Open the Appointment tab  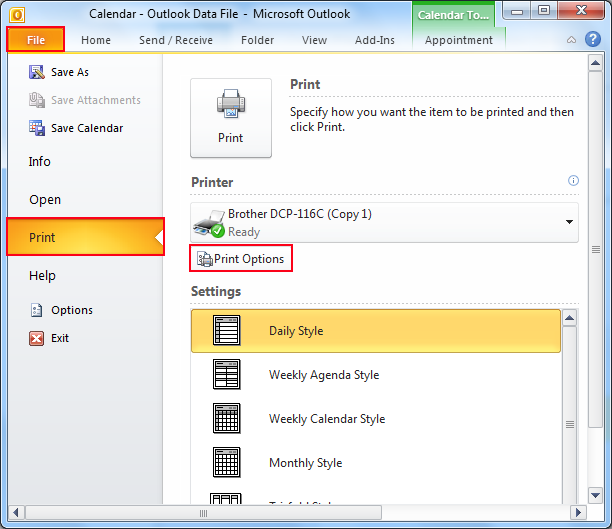point(459,40)
